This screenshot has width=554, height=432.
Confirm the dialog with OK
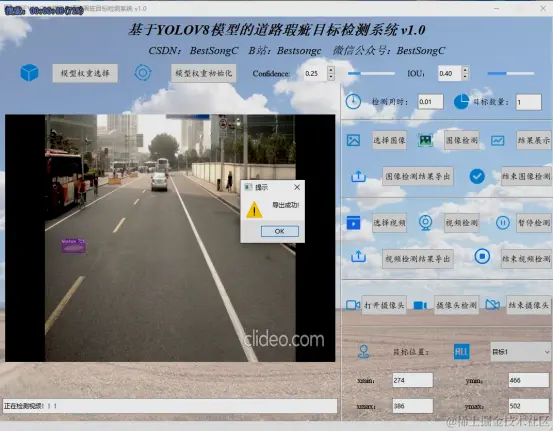[279, 231]
